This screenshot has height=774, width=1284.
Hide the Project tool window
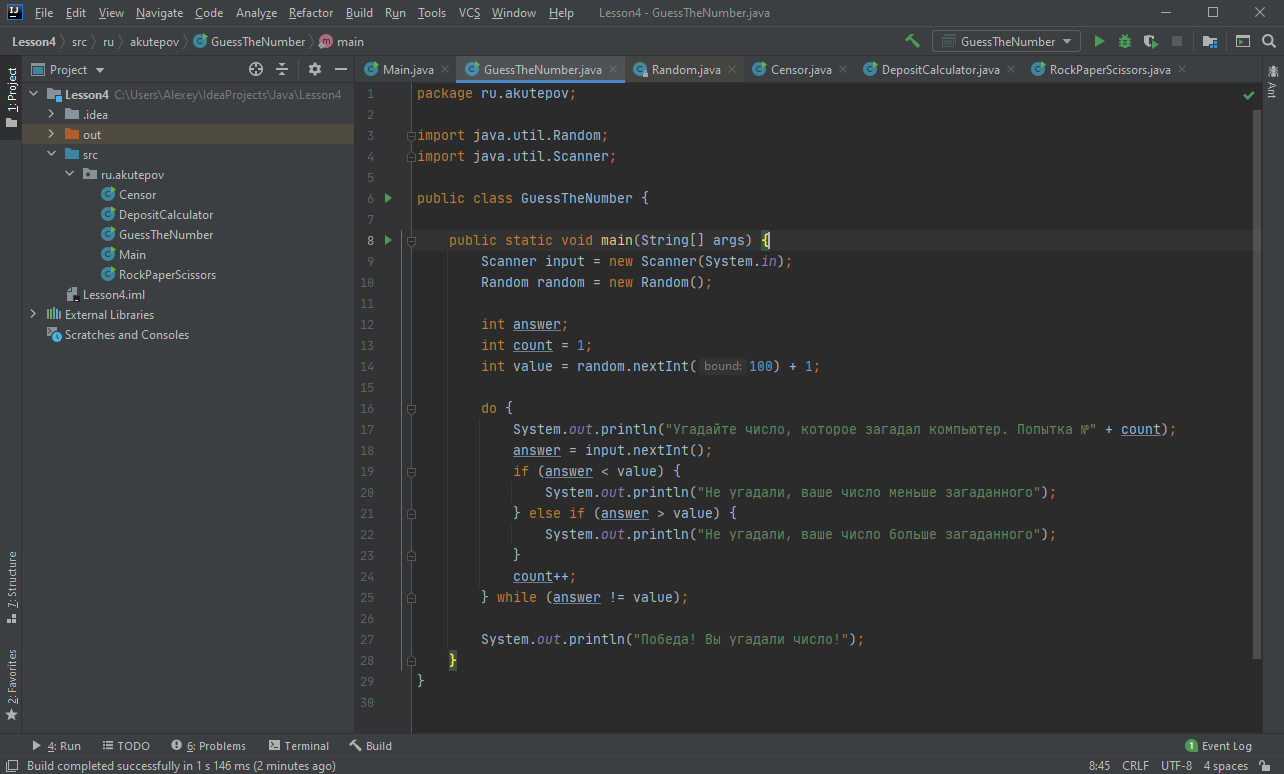341,69
